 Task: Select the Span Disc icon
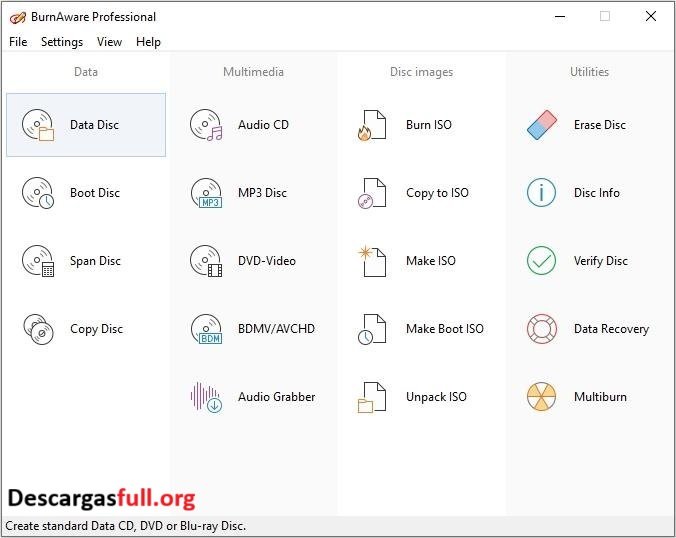click(38, 261)
